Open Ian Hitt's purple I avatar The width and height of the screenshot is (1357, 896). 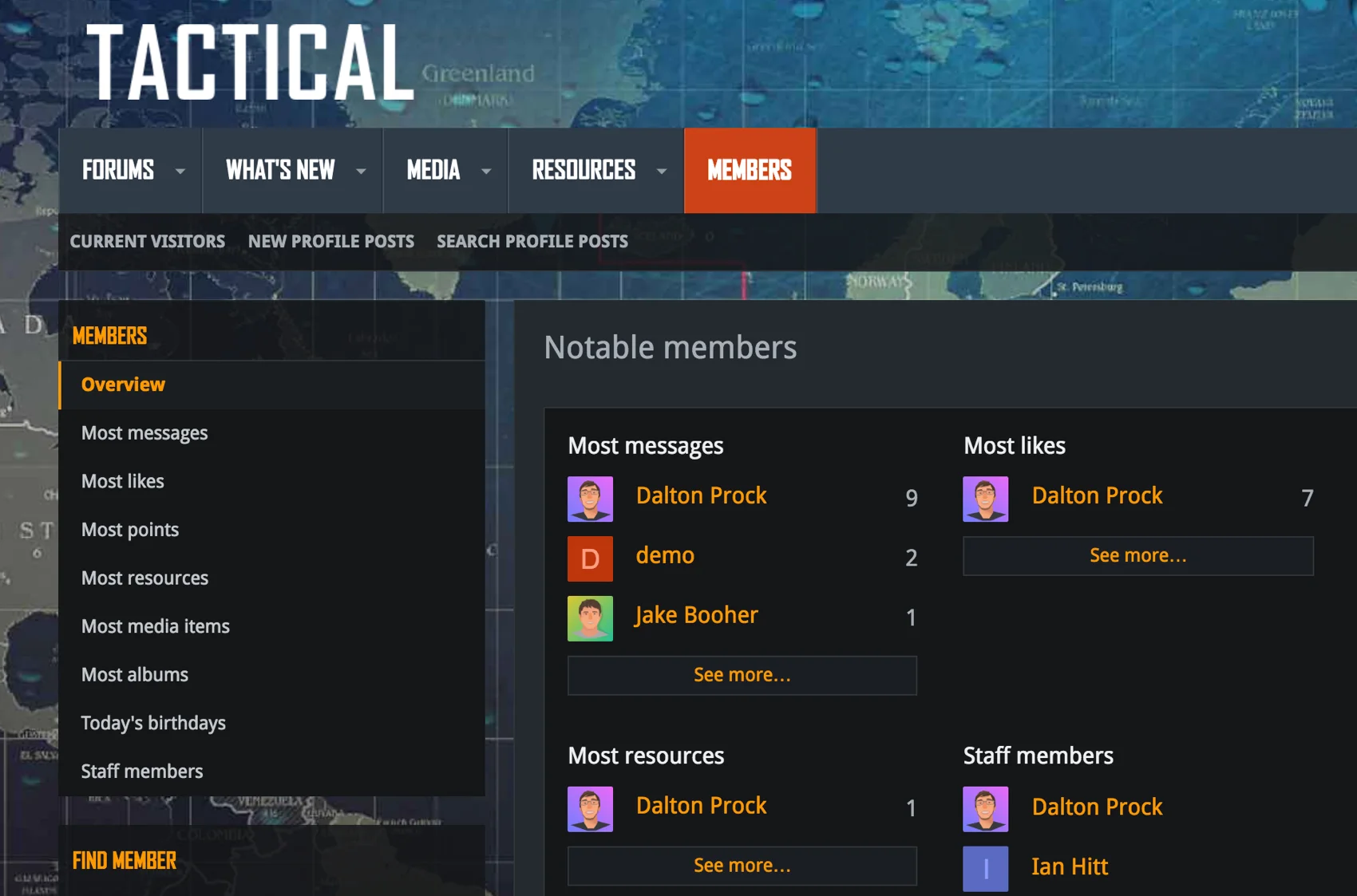[x=985, y=868]
